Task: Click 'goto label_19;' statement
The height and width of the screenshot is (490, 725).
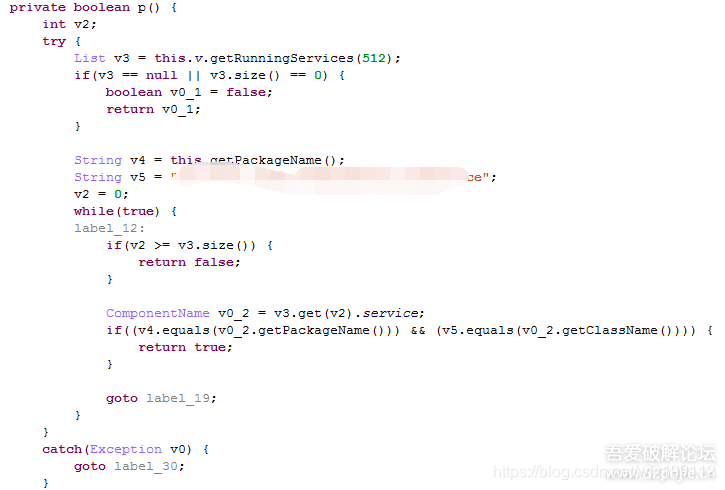Action: pos(161,398)
